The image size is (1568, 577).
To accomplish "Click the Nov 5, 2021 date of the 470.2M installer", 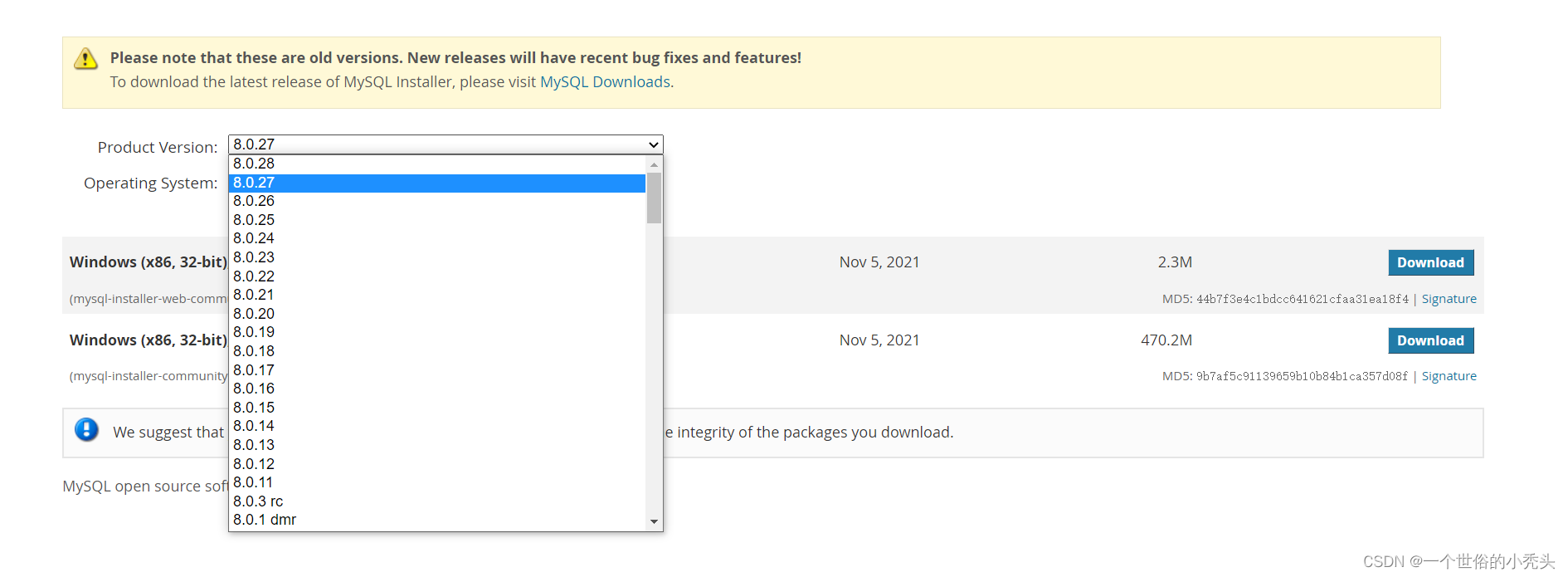I will pyautogui.click(x=879, y=340).
